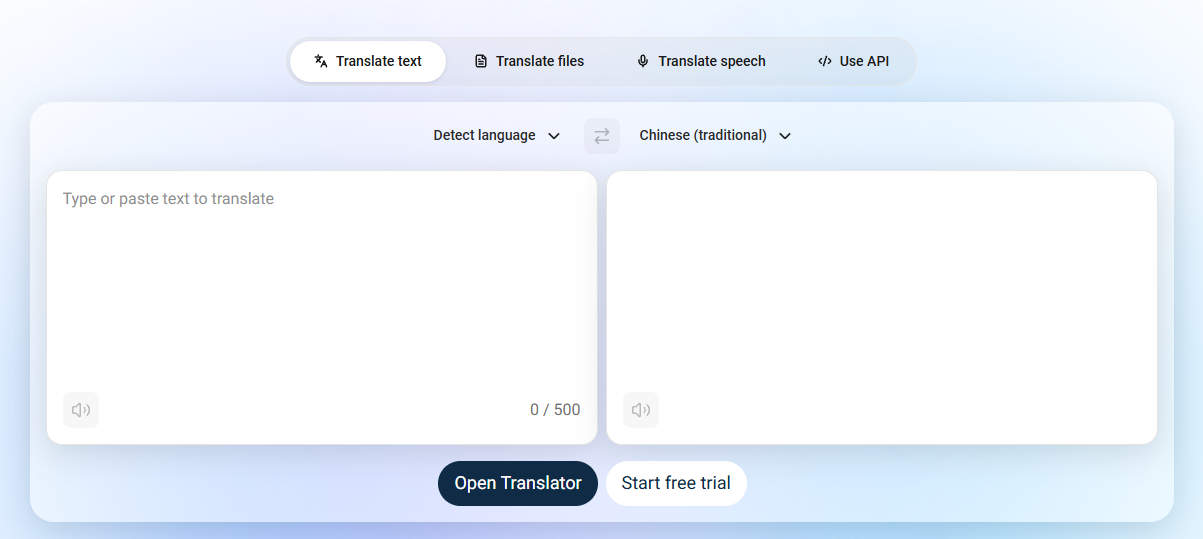Play source text audio speaker icon

(x=81, y=410)
